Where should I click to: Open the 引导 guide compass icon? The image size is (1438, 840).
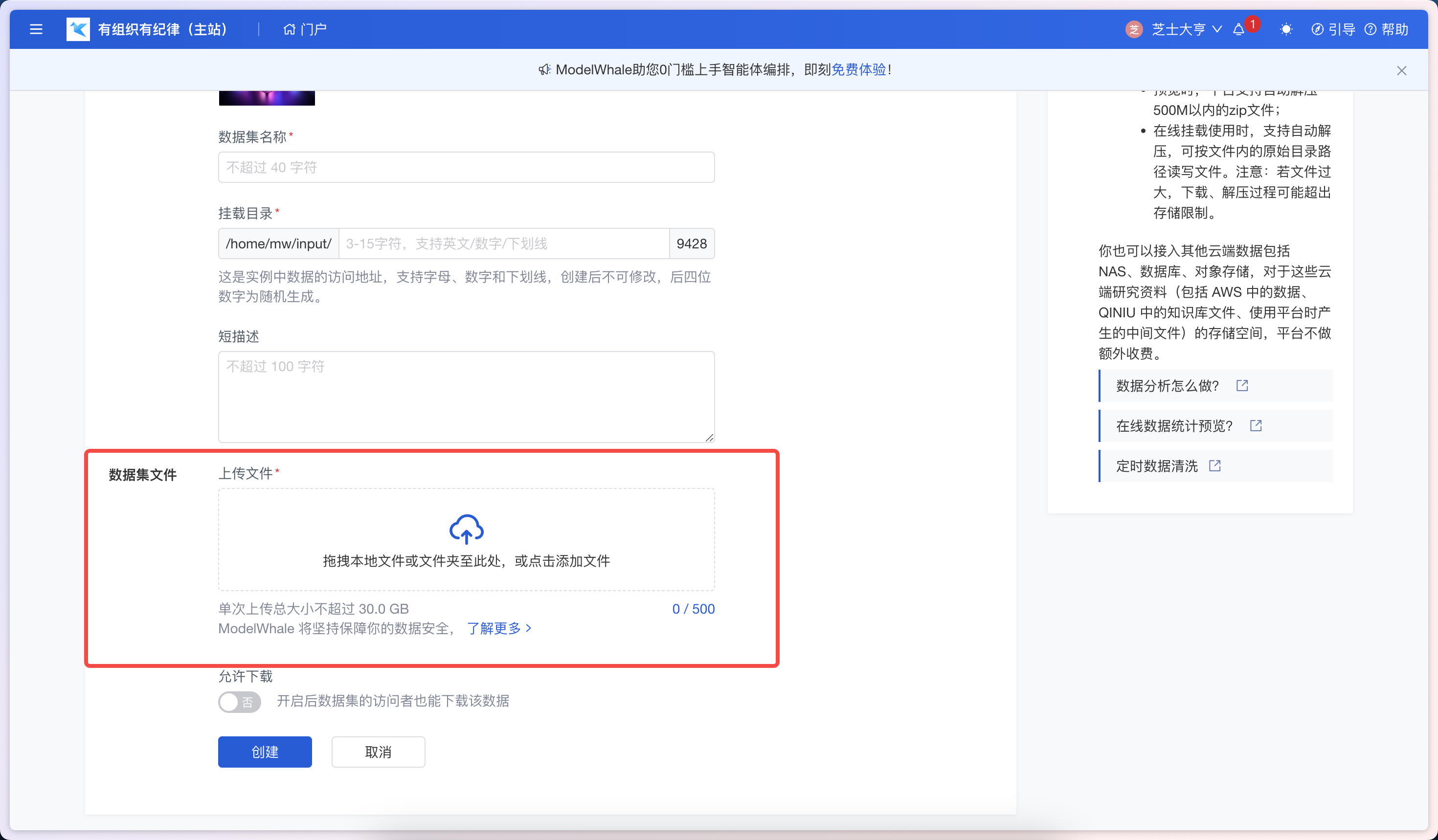point(1317,30)
